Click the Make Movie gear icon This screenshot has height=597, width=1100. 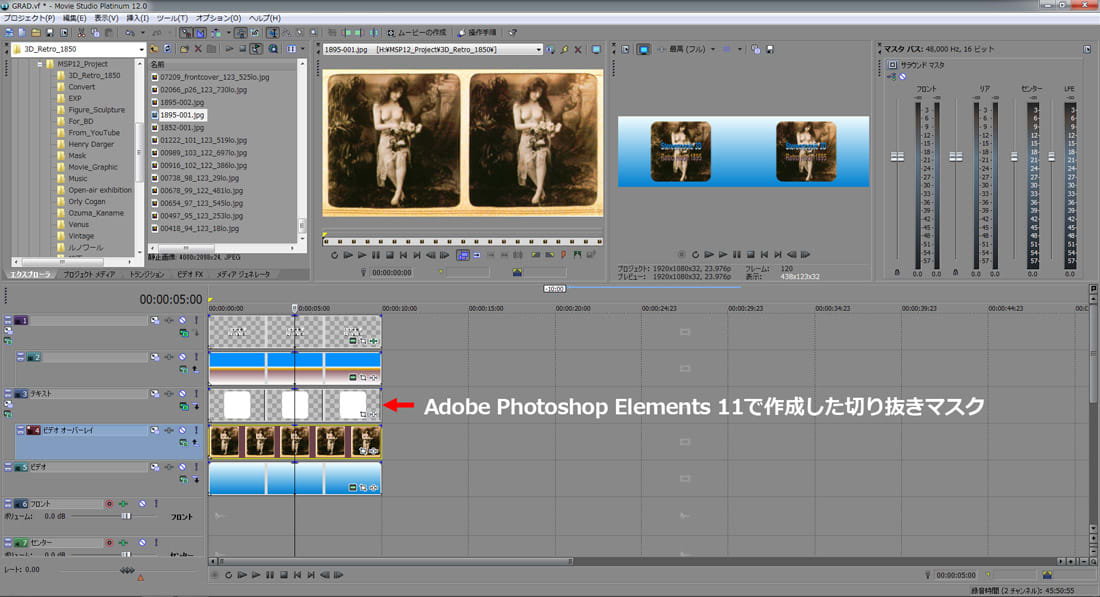(x=391, y=33)
